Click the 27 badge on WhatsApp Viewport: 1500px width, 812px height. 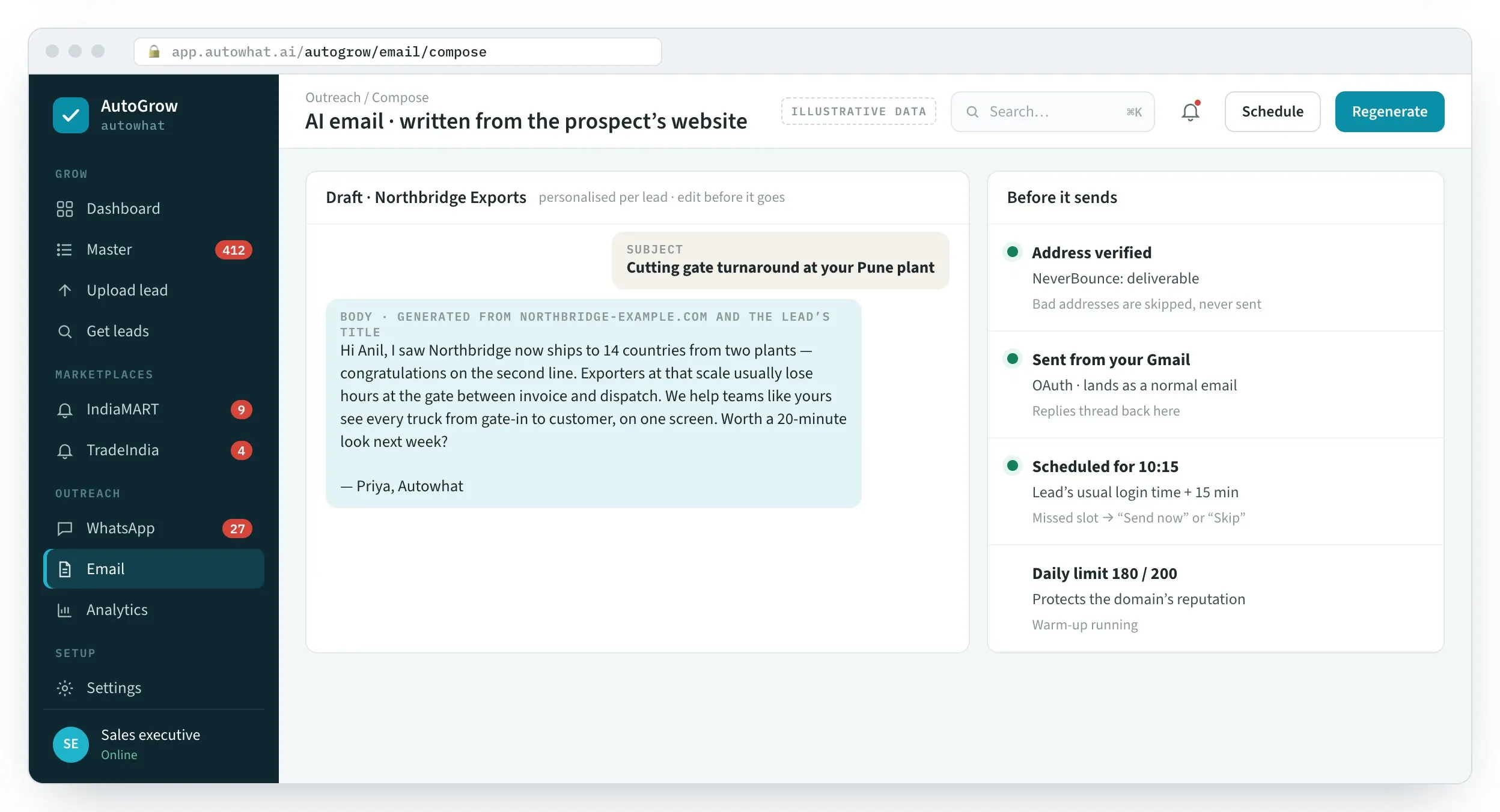(x=237, y=529)
